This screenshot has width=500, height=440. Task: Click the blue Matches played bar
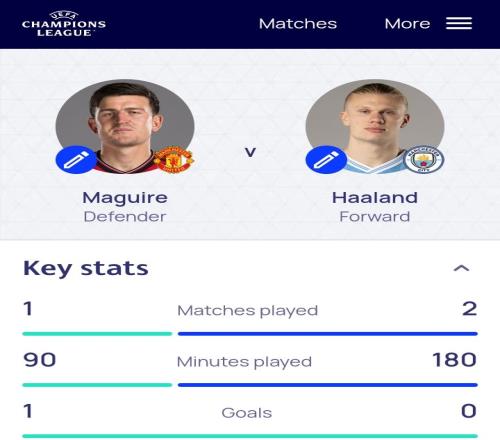pos(328,334)
